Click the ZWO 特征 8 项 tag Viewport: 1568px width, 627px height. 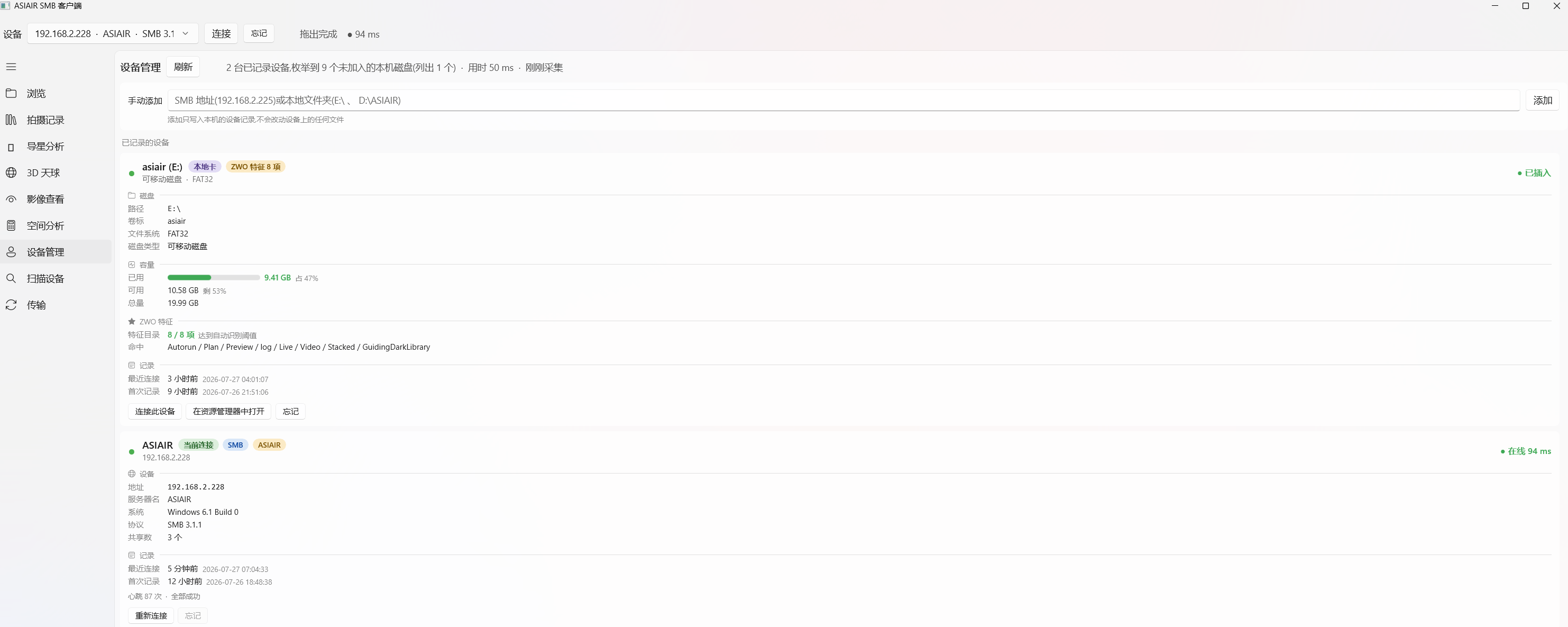click(255, 167)
